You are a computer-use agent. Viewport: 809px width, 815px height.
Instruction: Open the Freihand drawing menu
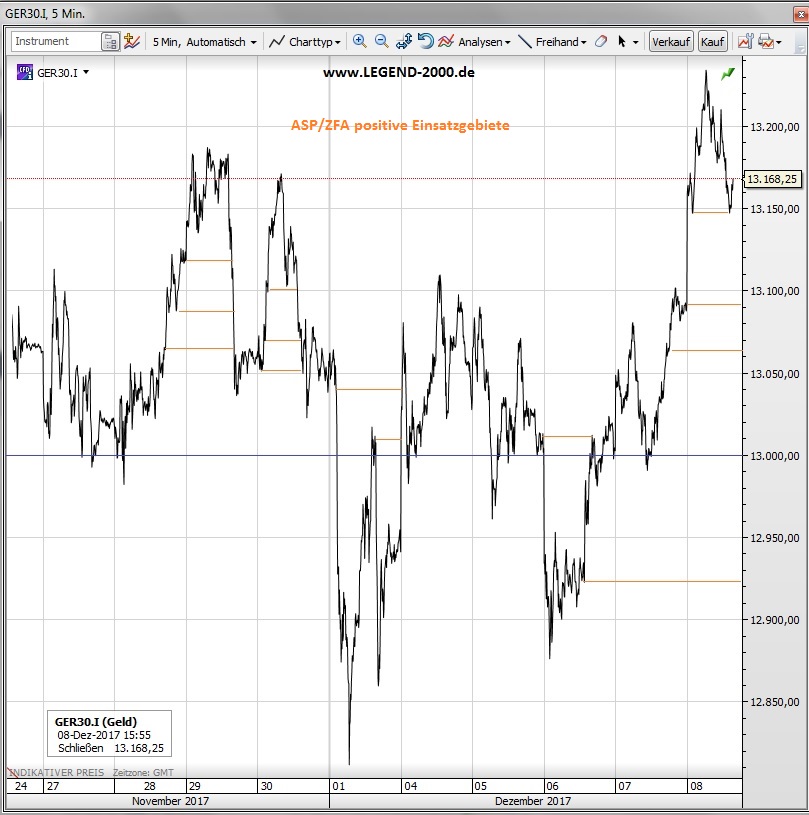tap(553, 42)
